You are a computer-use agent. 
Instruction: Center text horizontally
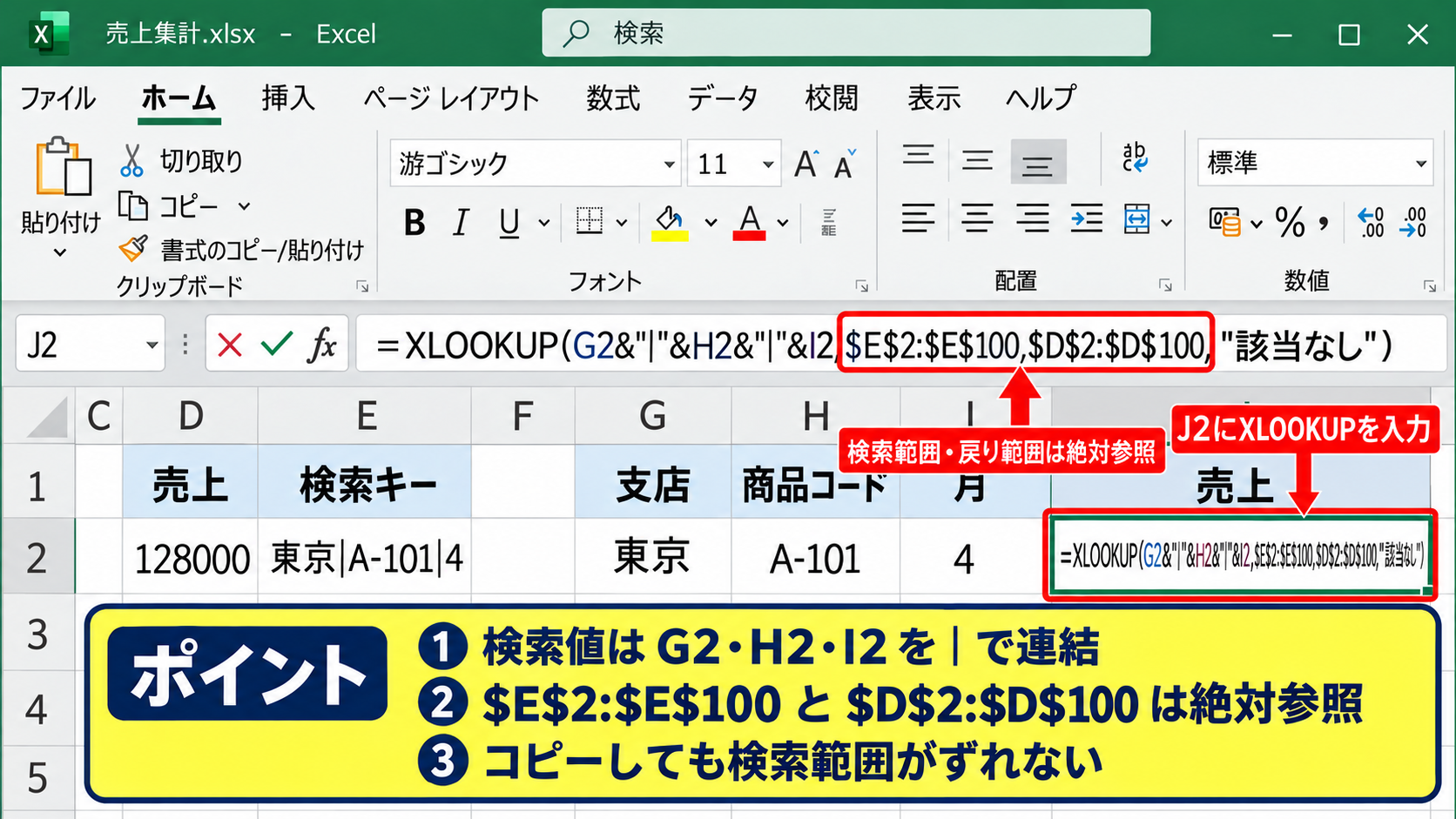pos(977,218)
